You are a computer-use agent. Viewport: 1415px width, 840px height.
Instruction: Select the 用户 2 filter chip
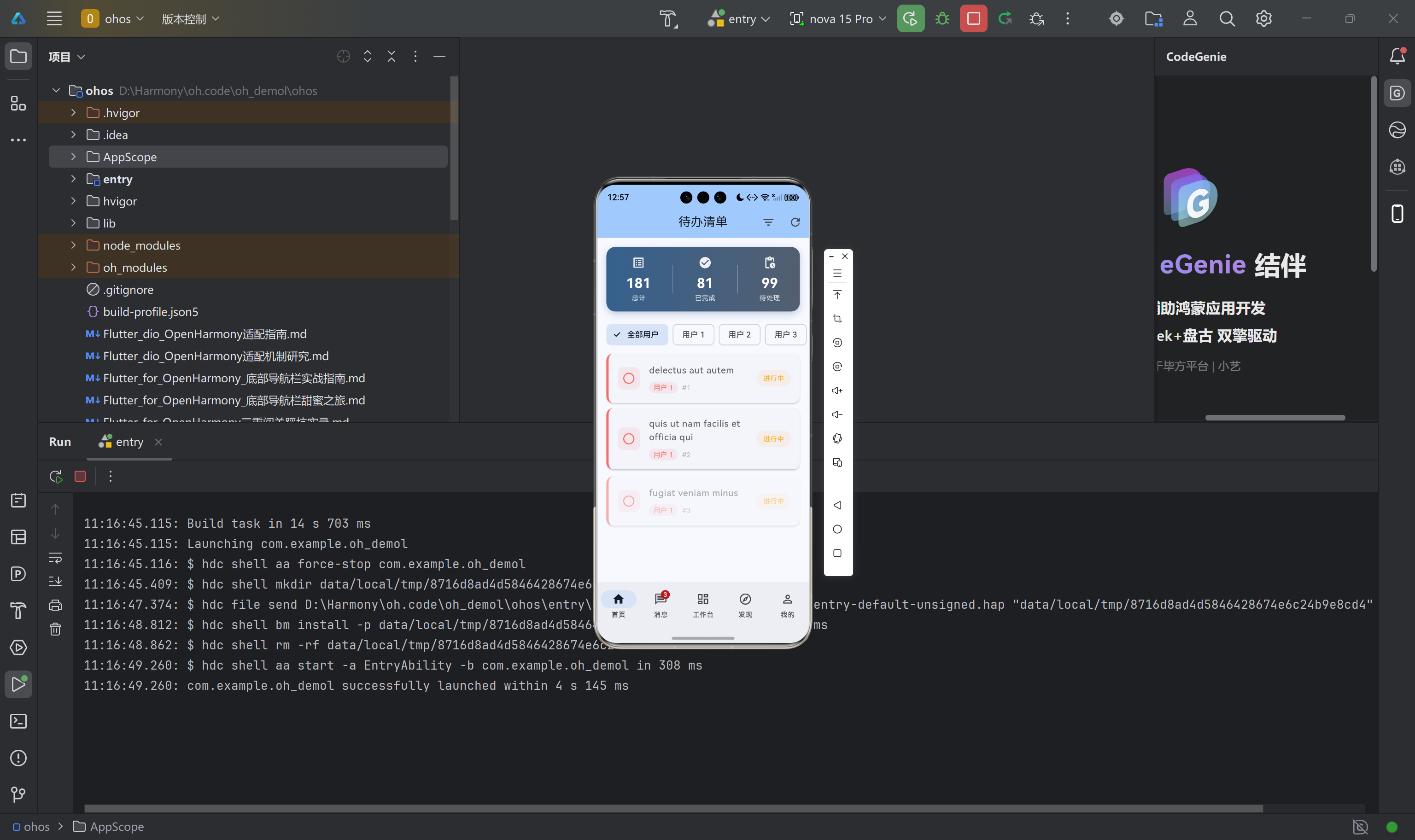tap(739, 334)
